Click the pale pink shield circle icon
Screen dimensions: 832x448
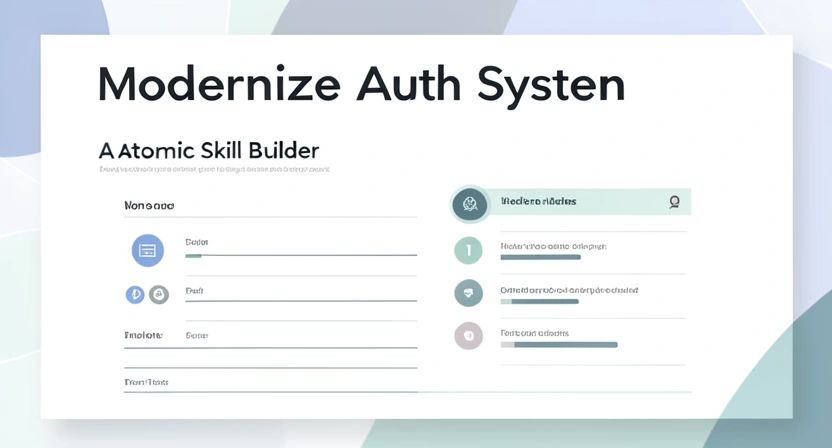468,336
